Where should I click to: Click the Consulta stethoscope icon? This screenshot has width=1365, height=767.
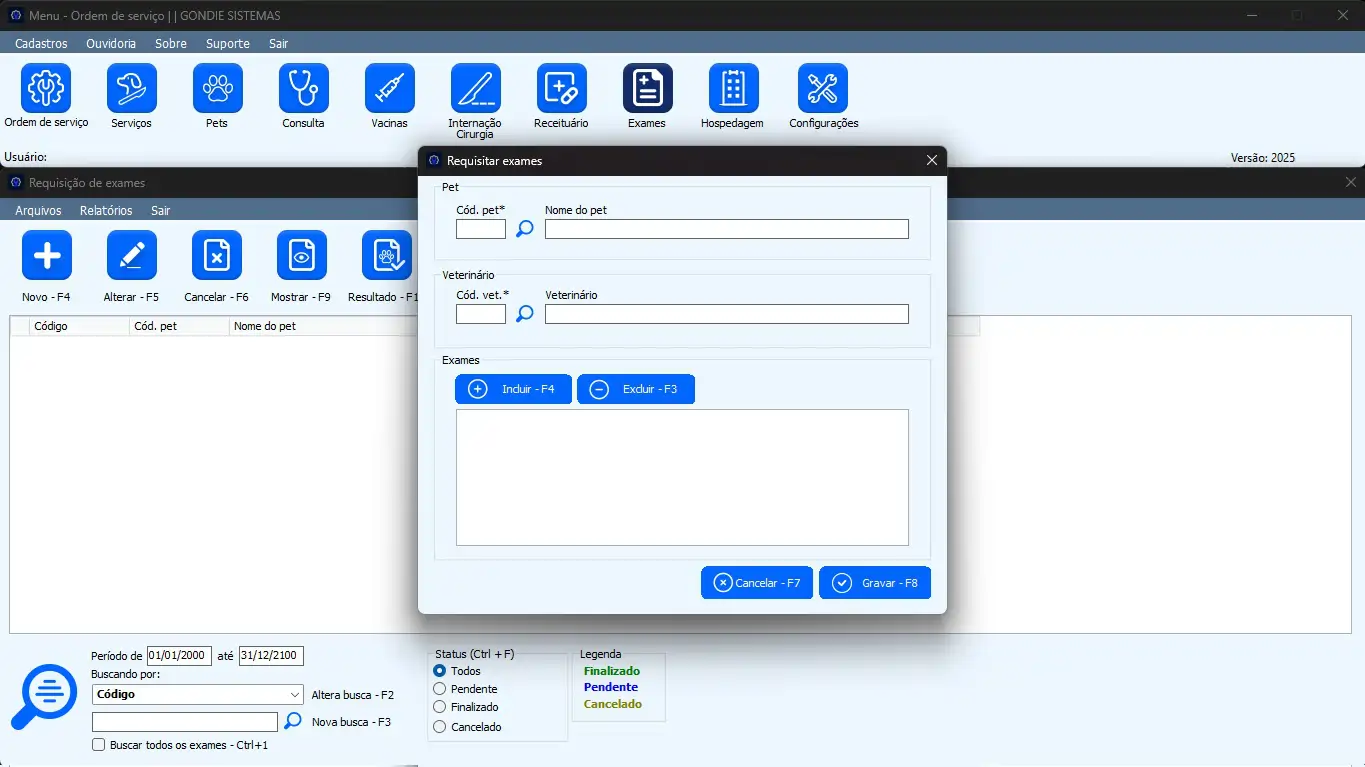303,89
